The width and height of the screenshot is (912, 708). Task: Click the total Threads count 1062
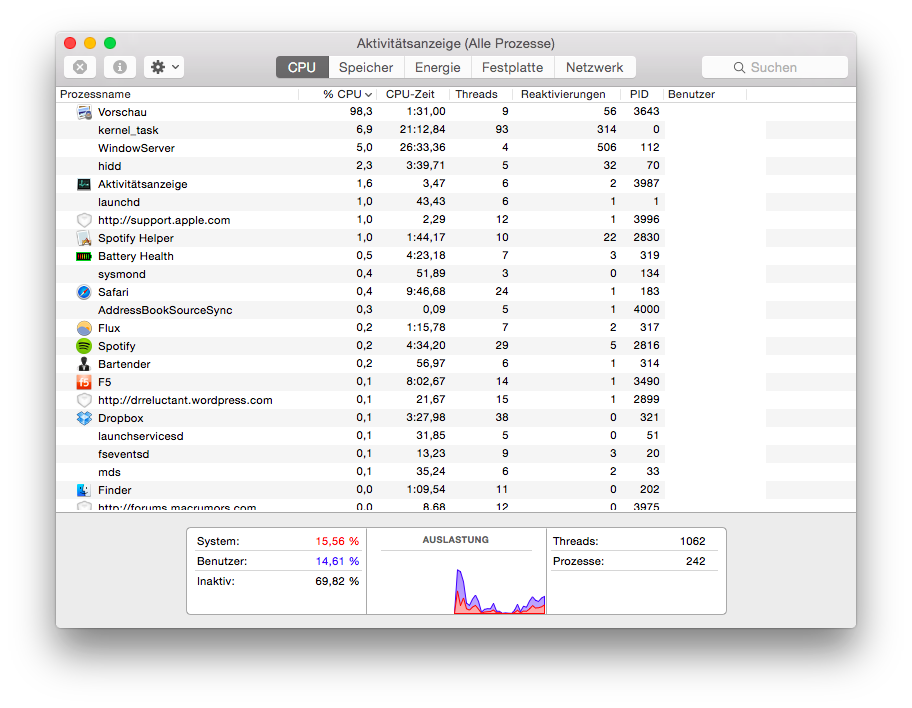click(693, 541)
